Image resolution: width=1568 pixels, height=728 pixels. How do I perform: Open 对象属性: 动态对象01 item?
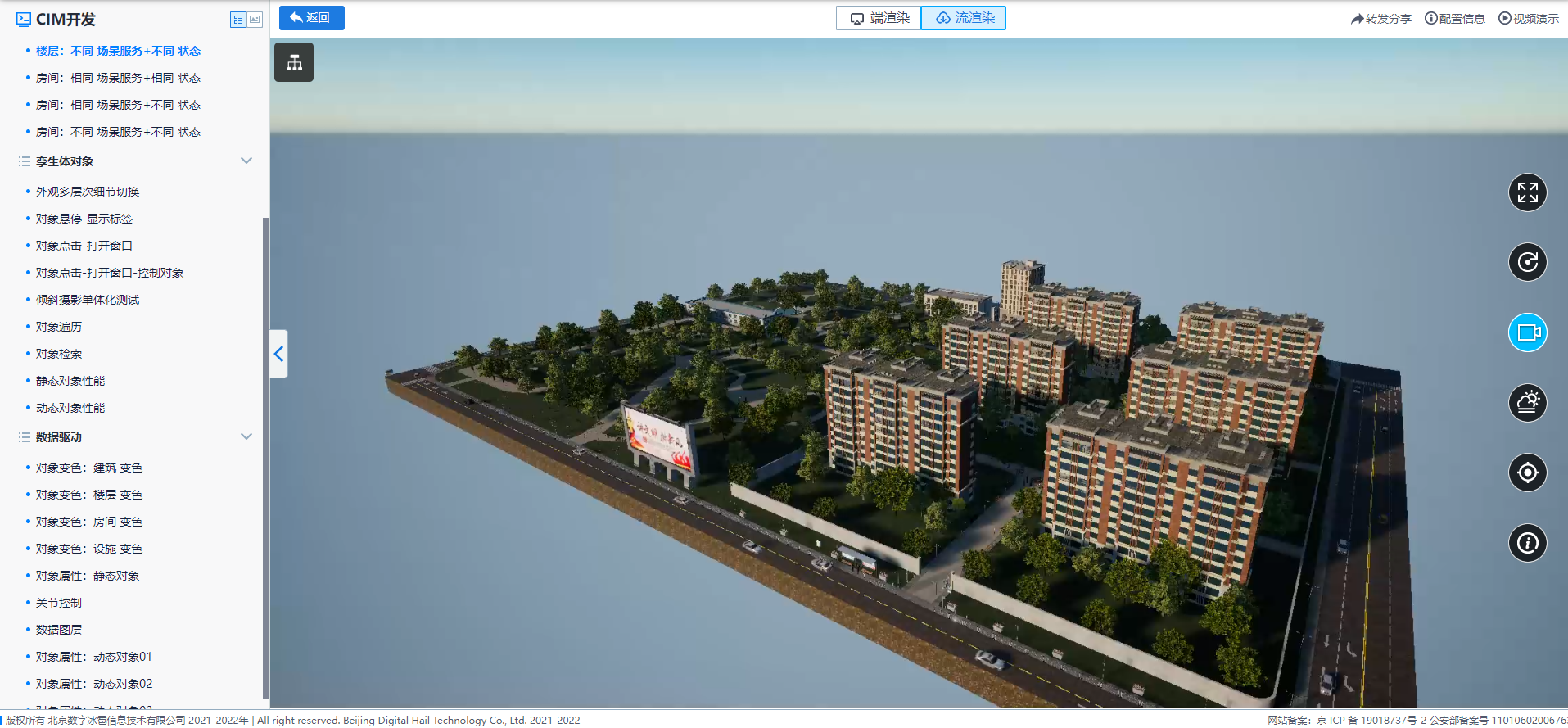click(x=94, y=657)
